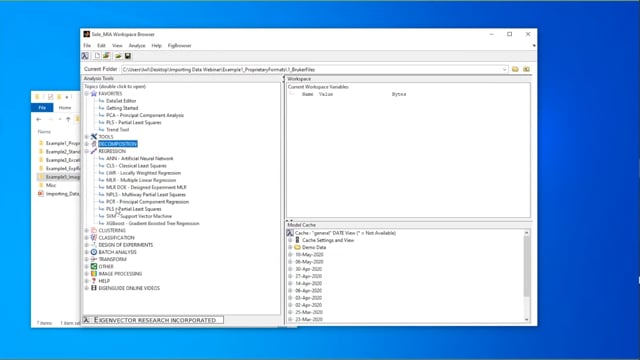This screenshot has height=360, width=640.
Task: Click the File tab in Explorer window
Action: click(42, 108)
